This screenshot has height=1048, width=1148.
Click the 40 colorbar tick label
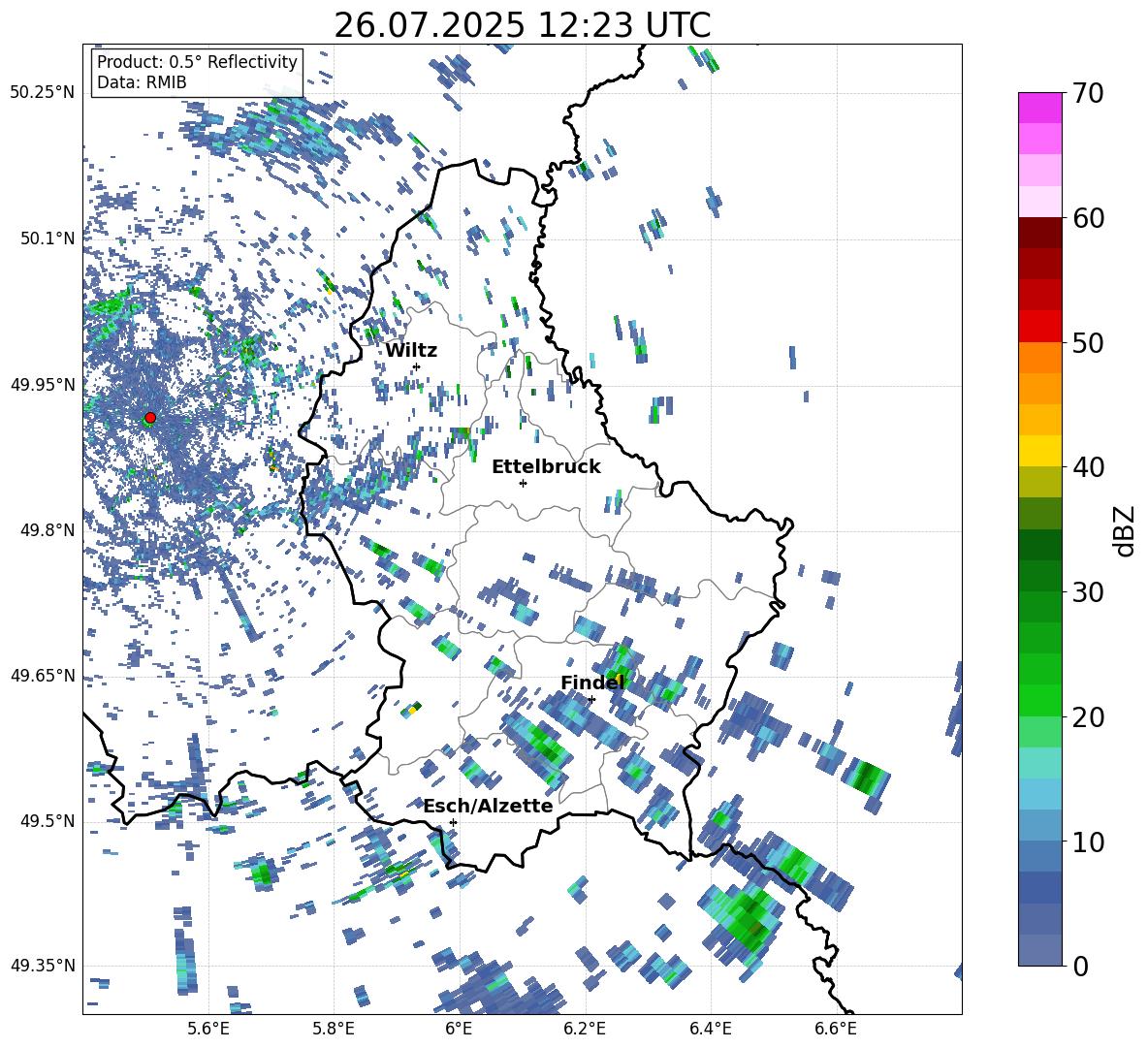(x=1088, y=467)
